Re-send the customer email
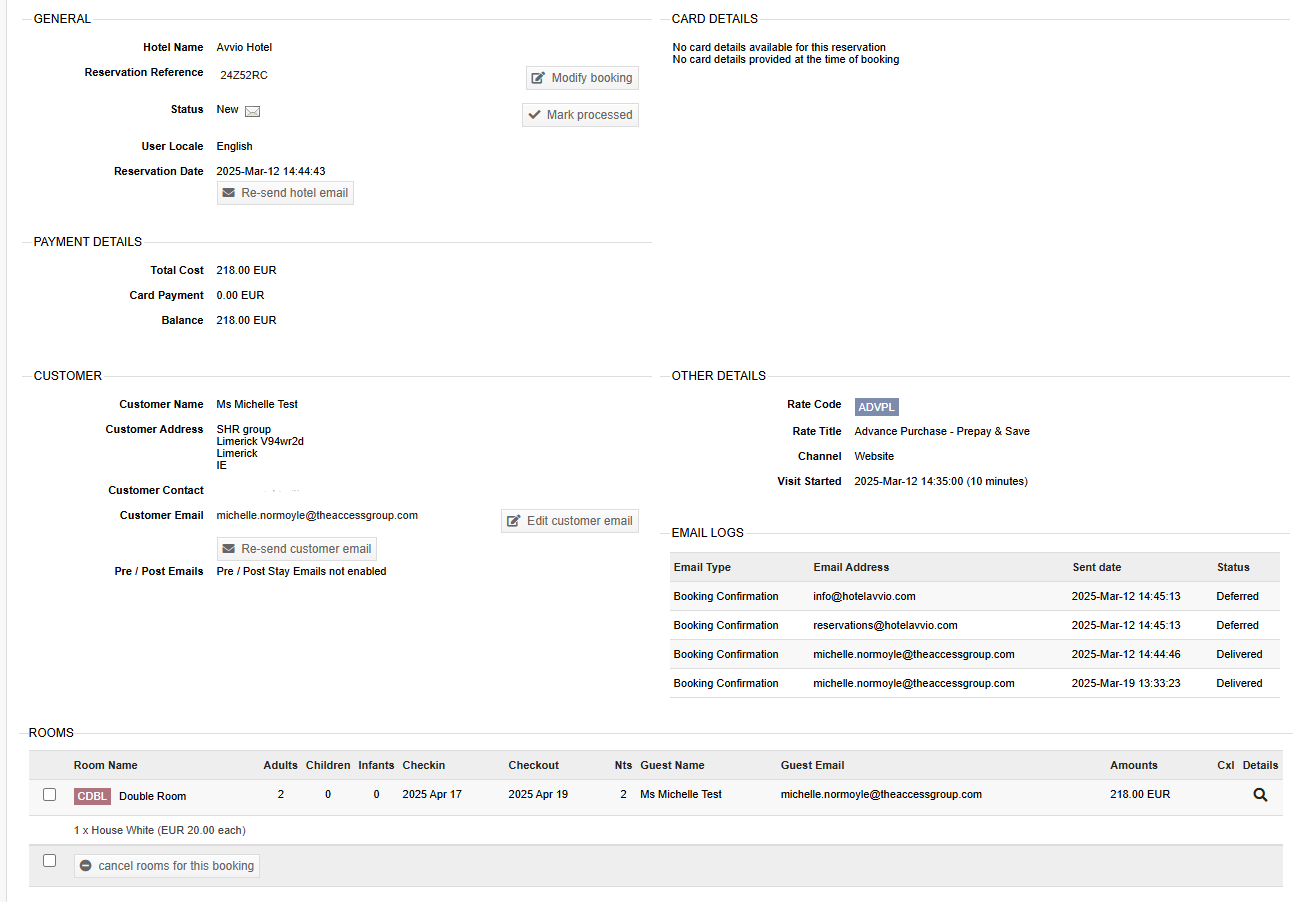The image size is (1300, 902). 297,549
